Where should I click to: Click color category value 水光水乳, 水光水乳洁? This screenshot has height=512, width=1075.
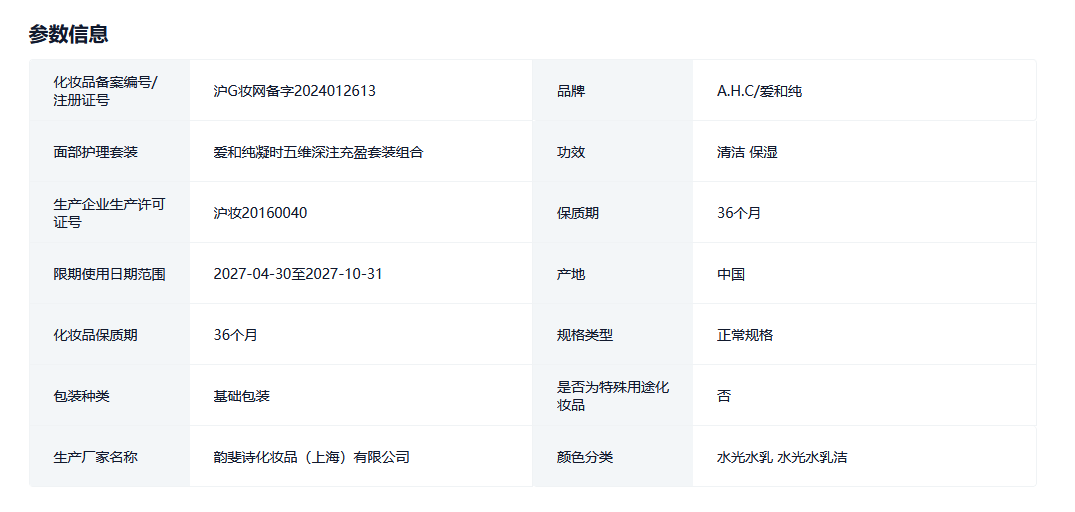tap(782, 457)
